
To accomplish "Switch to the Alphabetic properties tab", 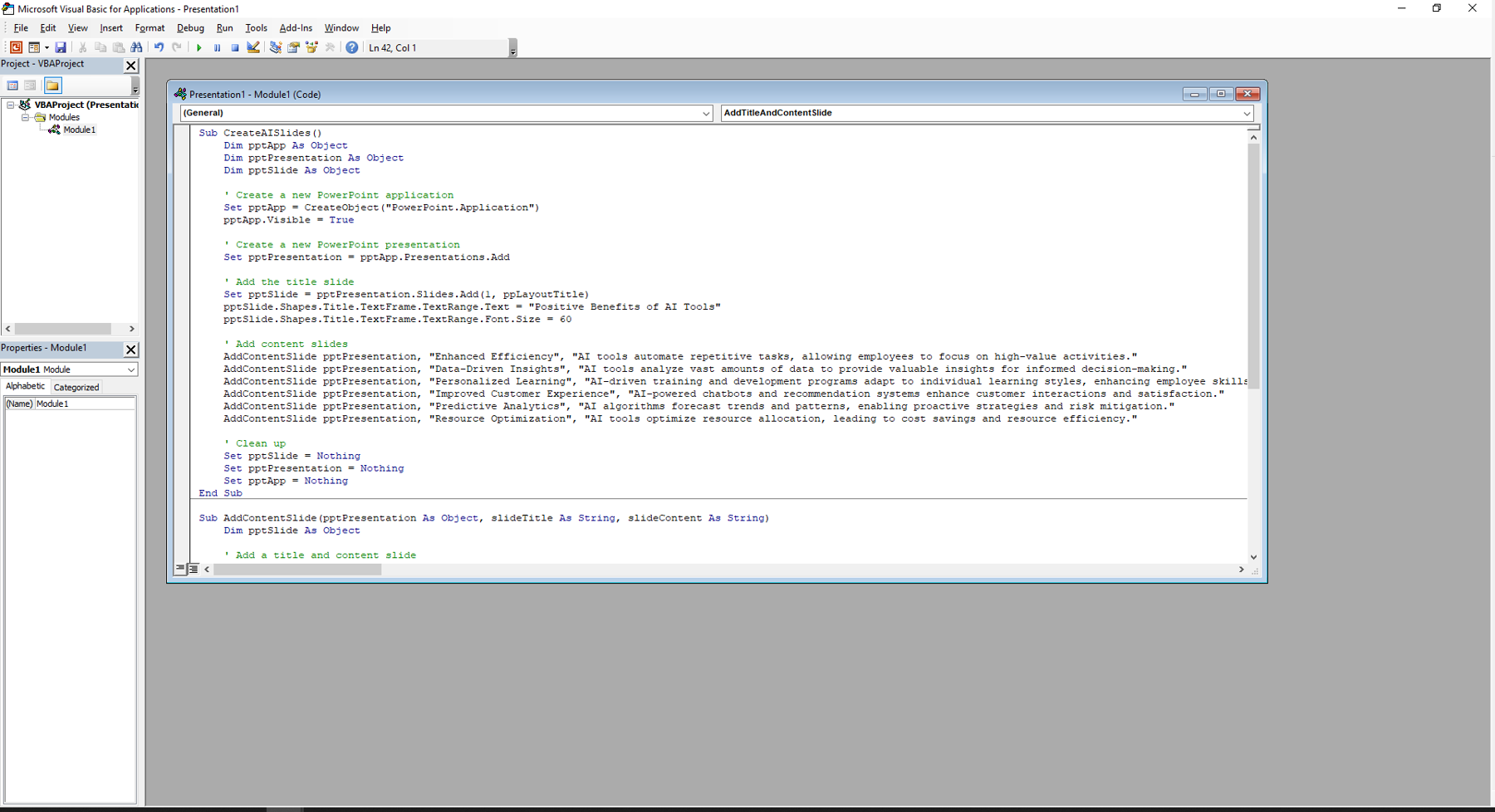I will pos(26,387).
